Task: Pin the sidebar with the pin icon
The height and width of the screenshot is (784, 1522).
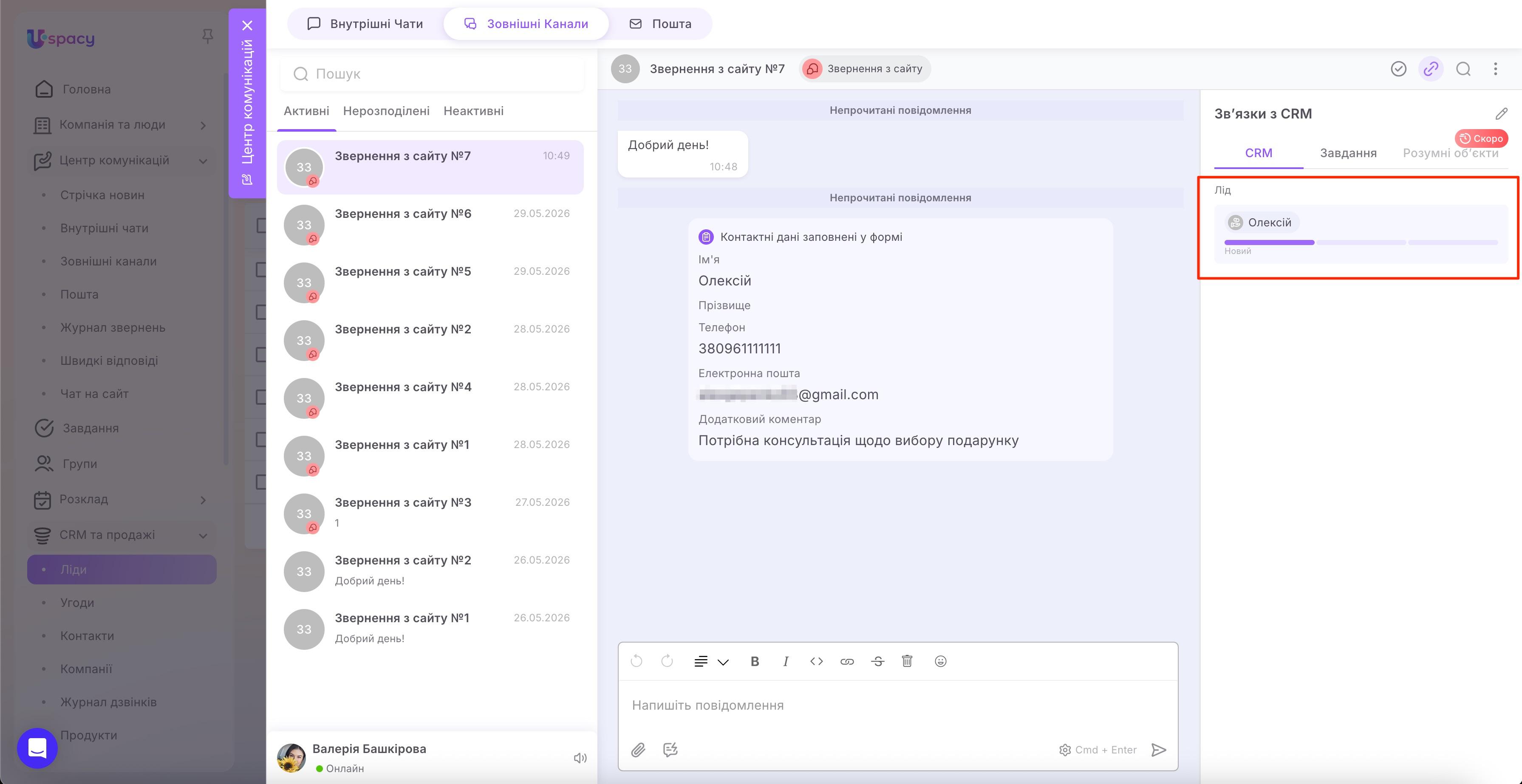Action: [207, 37]
